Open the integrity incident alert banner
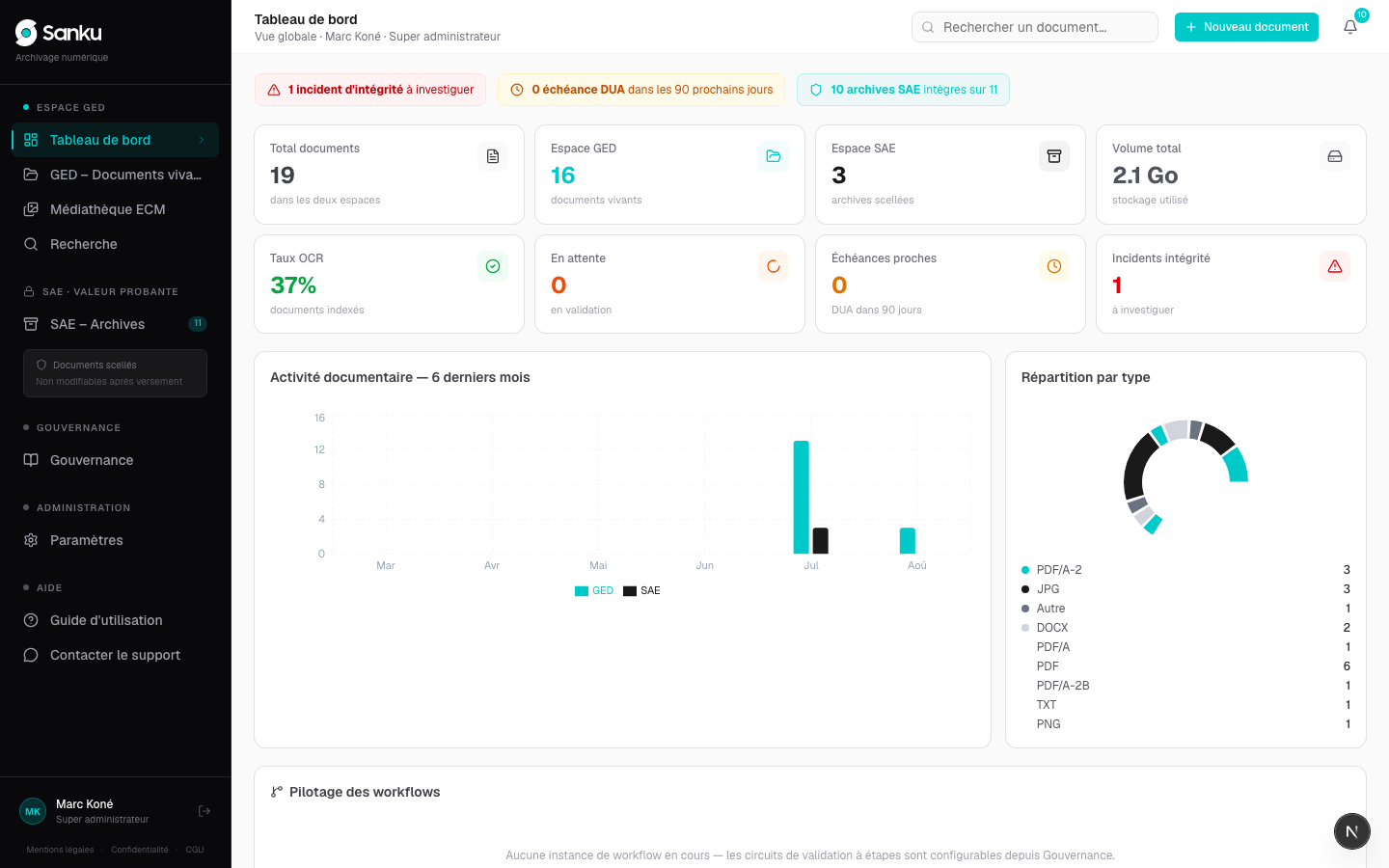 370,90
